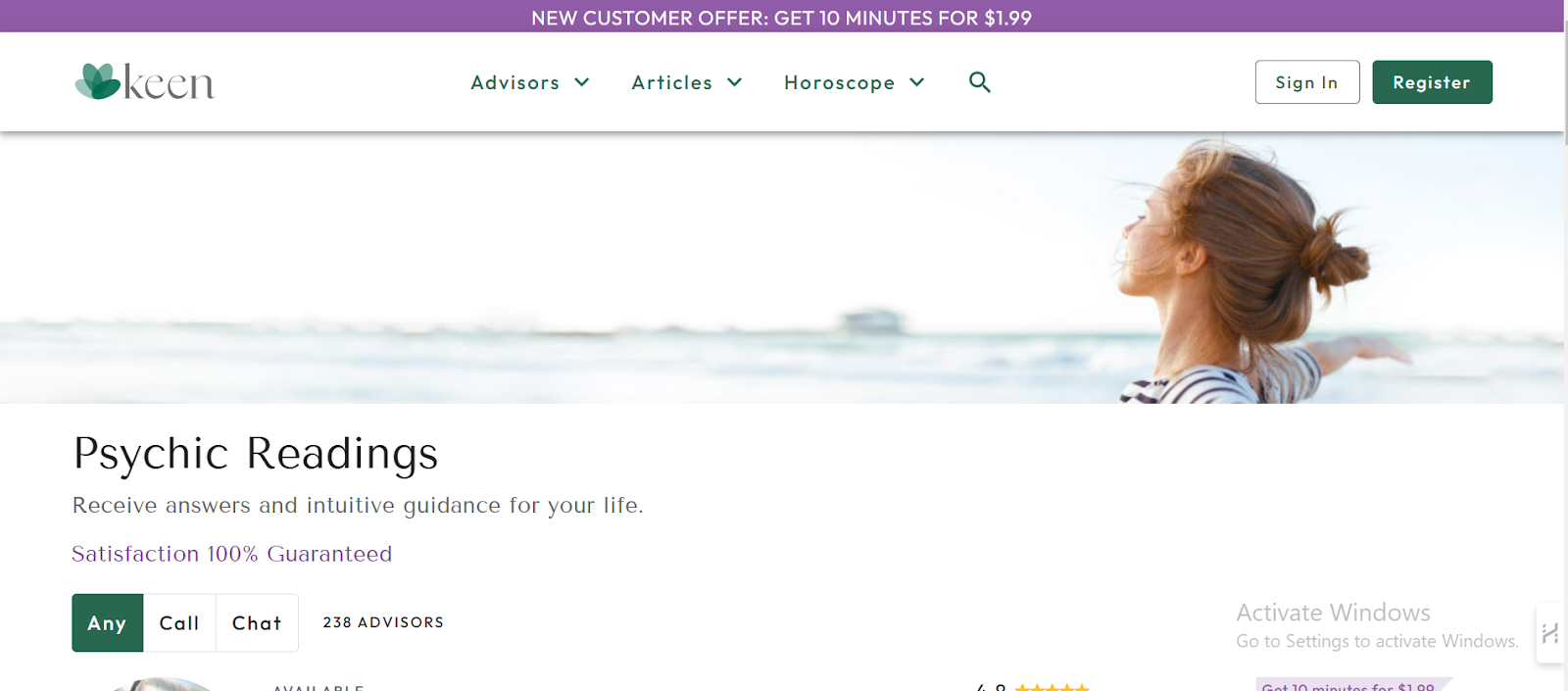Expand the Advisors dropdown chevron
Viewport: 1568px width, 691px height.
click(581, 82)
